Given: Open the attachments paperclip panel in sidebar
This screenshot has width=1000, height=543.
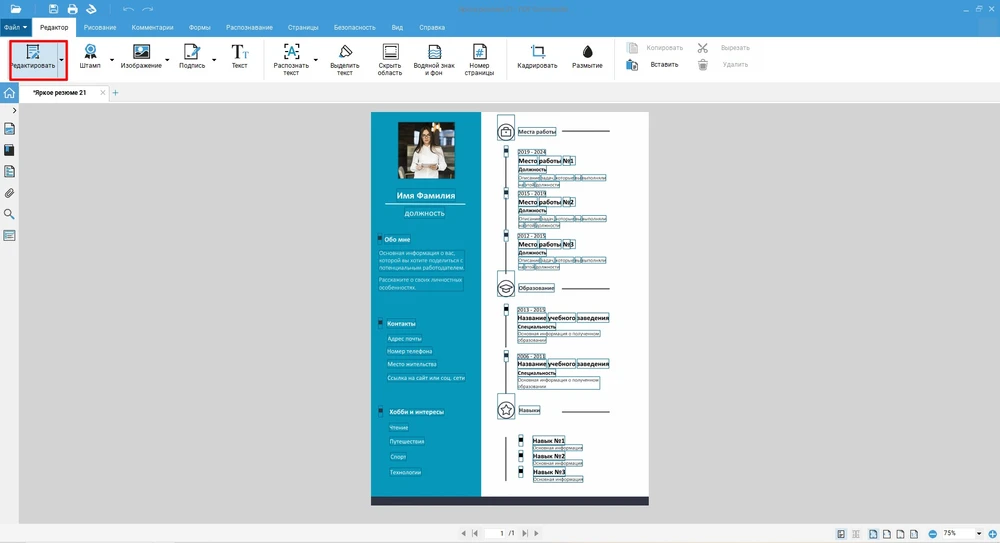Looking at the screenshot, I should [x=9, y=193].
